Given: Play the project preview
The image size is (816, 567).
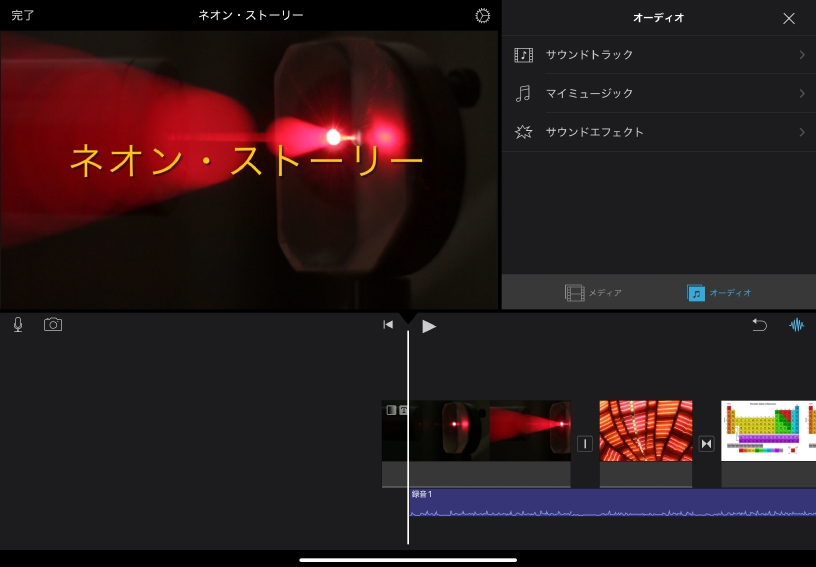Looking at the screenshot, I should pos(429,325).
